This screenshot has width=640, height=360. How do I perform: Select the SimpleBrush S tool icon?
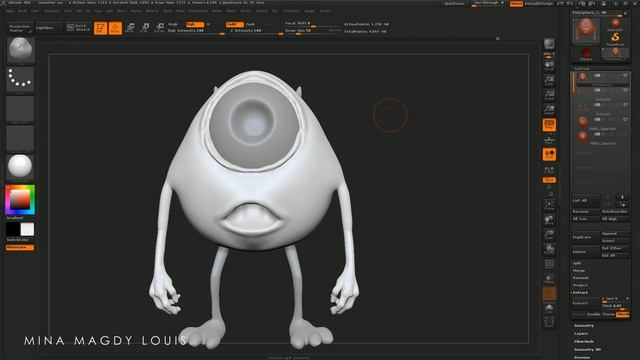coord(615,38)
